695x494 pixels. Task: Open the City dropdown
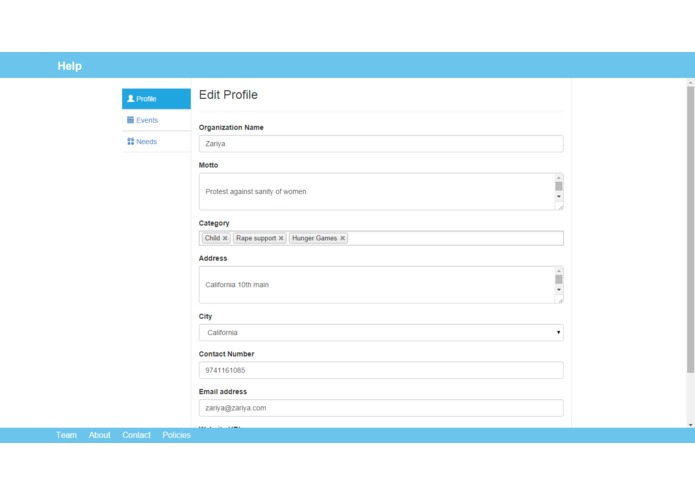pos(381,332)
